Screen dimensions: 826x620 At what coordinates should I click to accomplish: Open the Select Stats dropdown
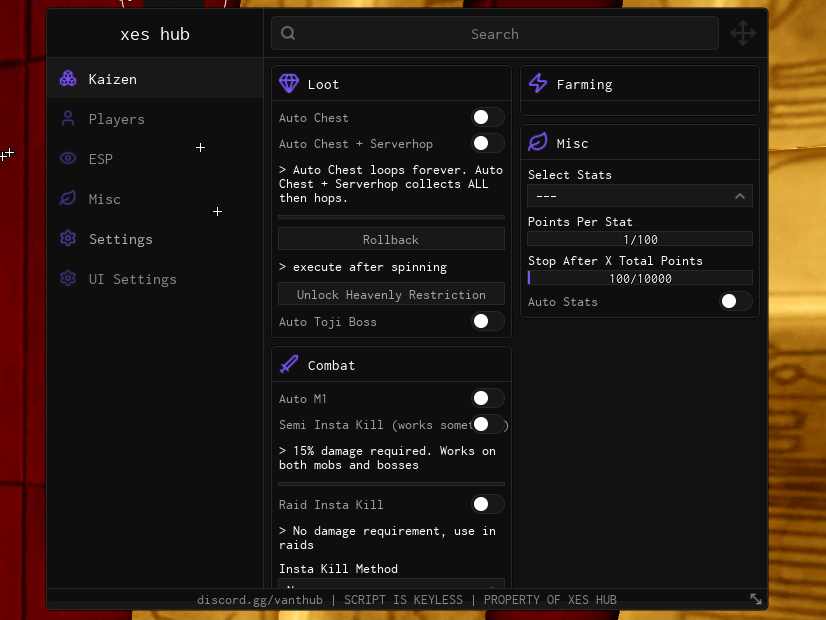[640, 196]
